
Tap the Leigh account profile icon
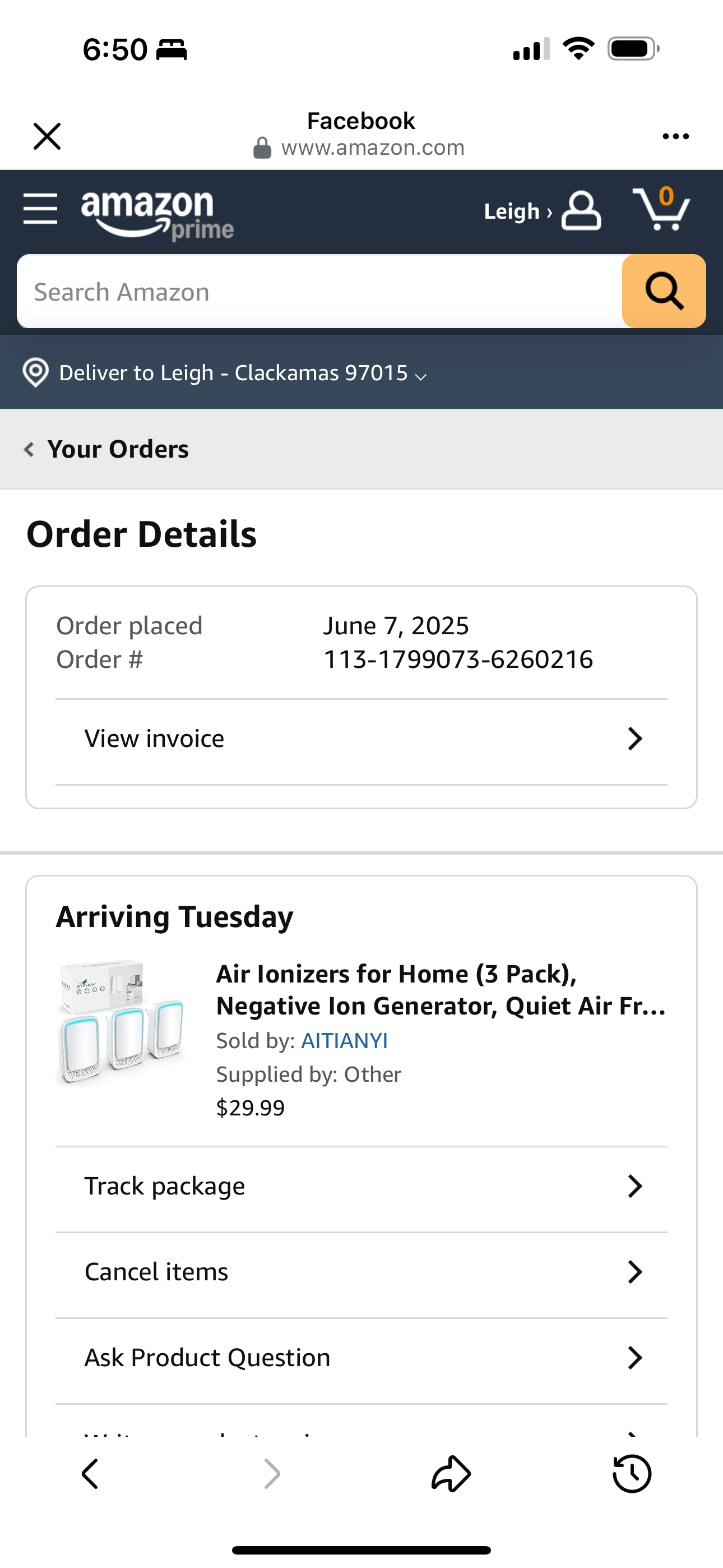coord(581,211)
